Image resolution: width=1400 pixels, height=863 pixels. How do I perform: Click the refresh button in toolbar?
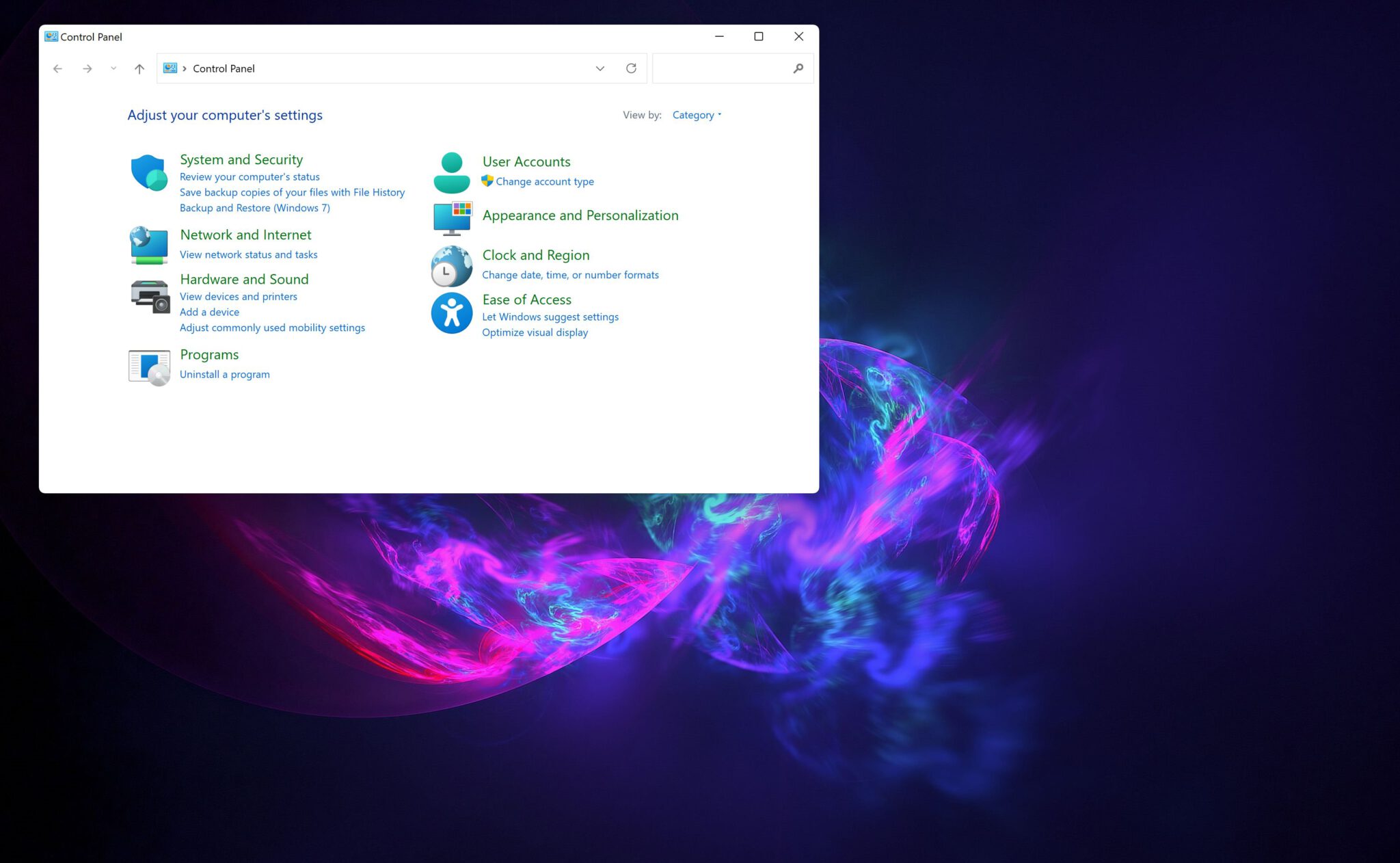click(x=631, y=68)
